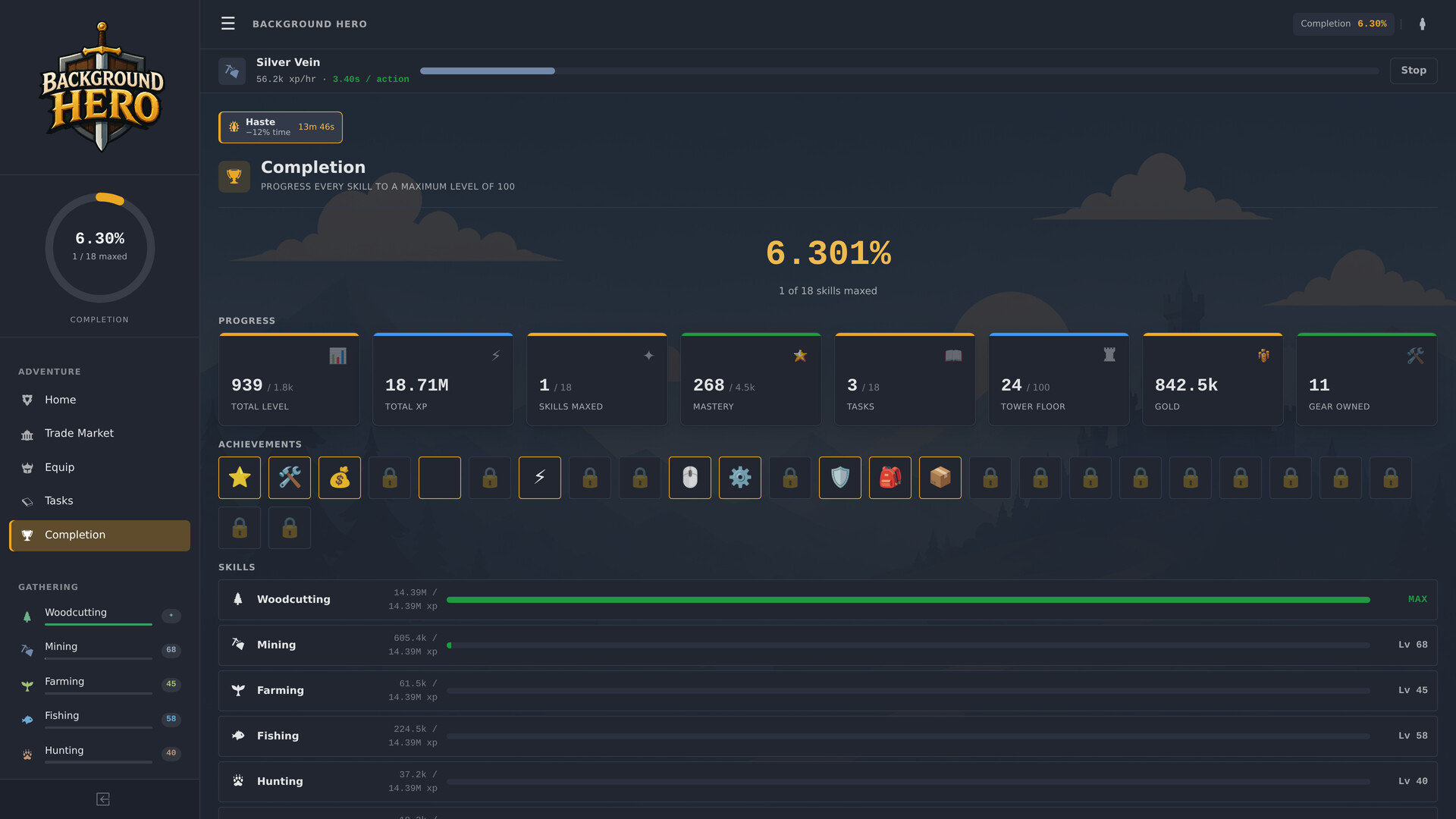Select the red backpack achievement badge
The width and height of the screenshot is (1456, 819).
[x=890, y=478]
